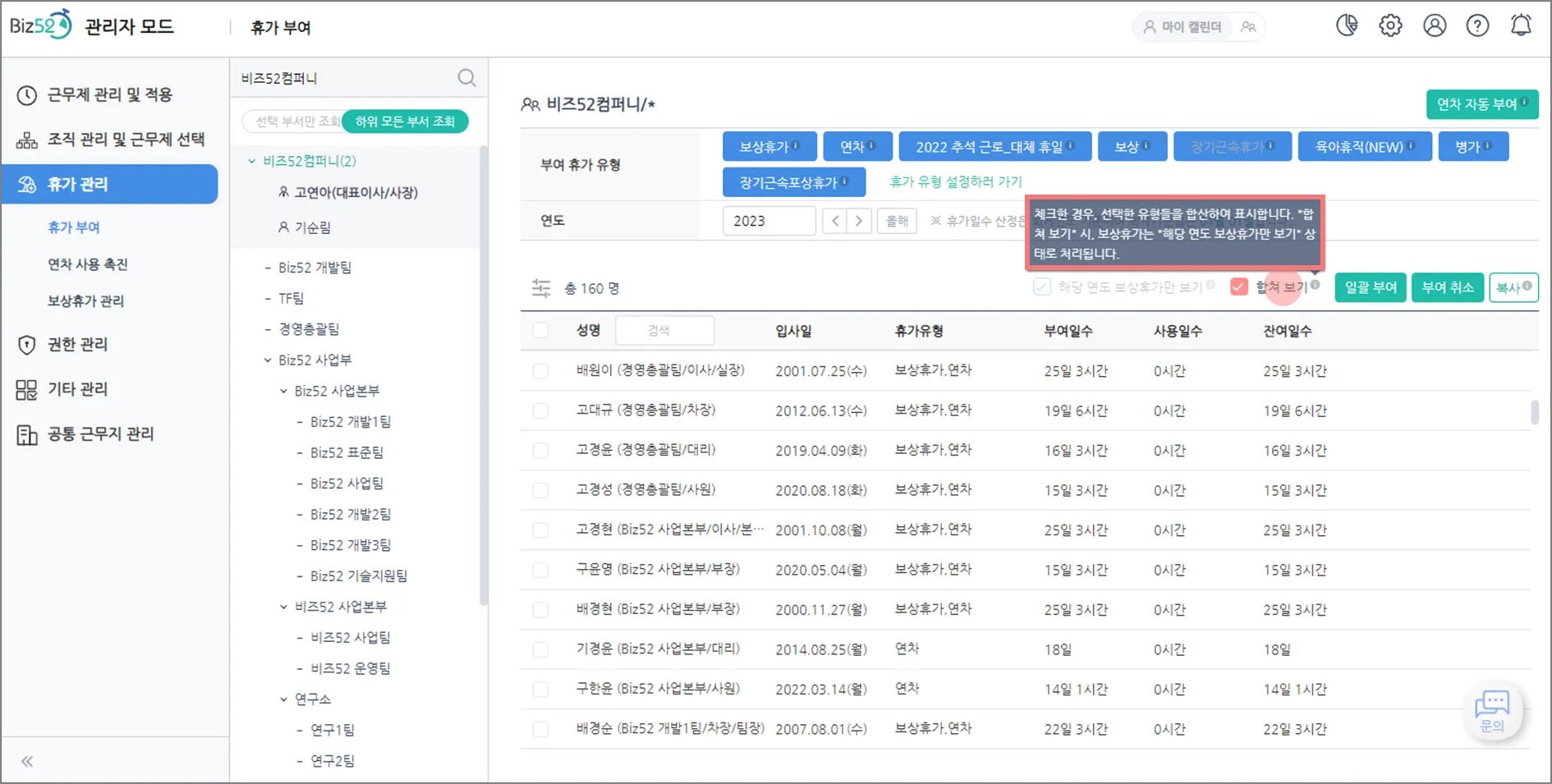Screen dimensions: 1552x784
Task: Click the Biz52 logo
Action: 41,25
